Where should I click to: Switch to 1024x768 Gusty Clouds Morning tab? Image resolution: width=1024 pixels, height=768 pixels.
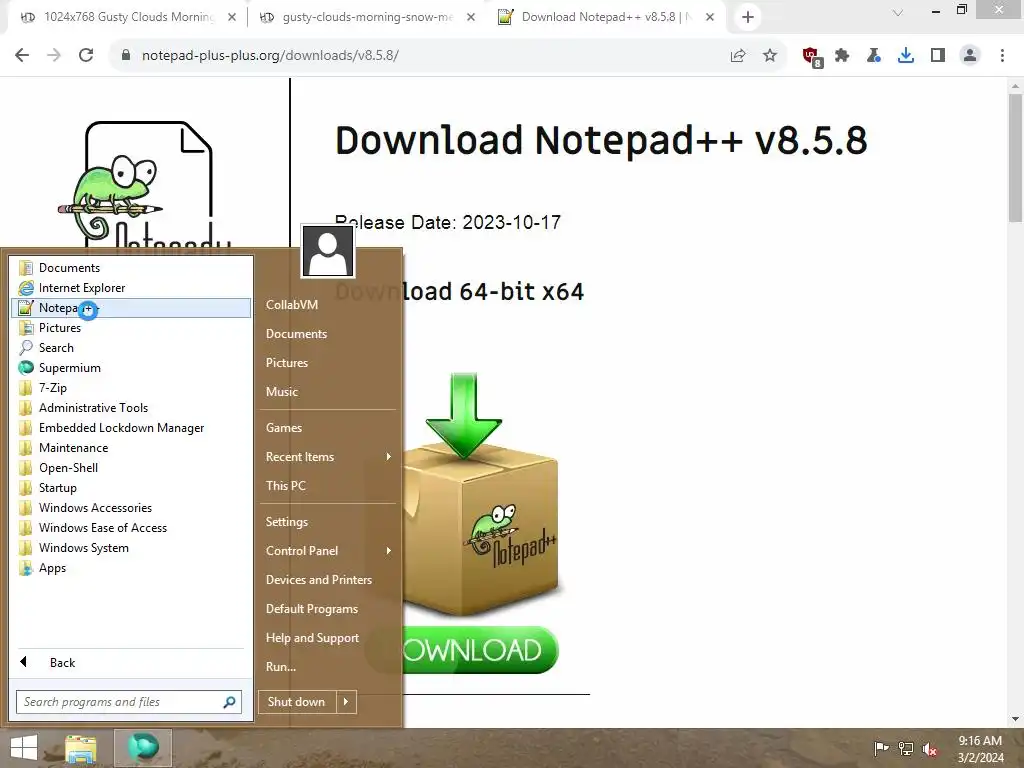coord(128,17)
